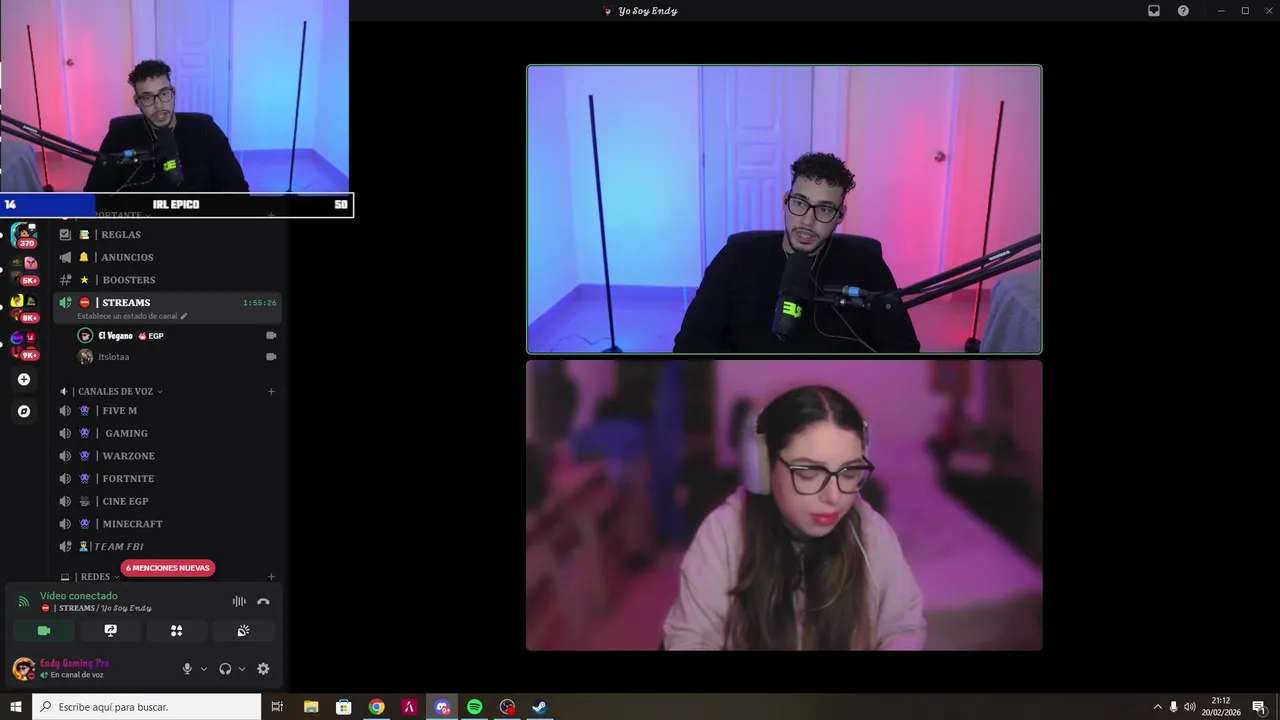Image resolution: width=1280 pixels, height=720 pixels.
Task: Set a channel status for STREAMS
Action: pyautogui.click(x=132, y=316)
